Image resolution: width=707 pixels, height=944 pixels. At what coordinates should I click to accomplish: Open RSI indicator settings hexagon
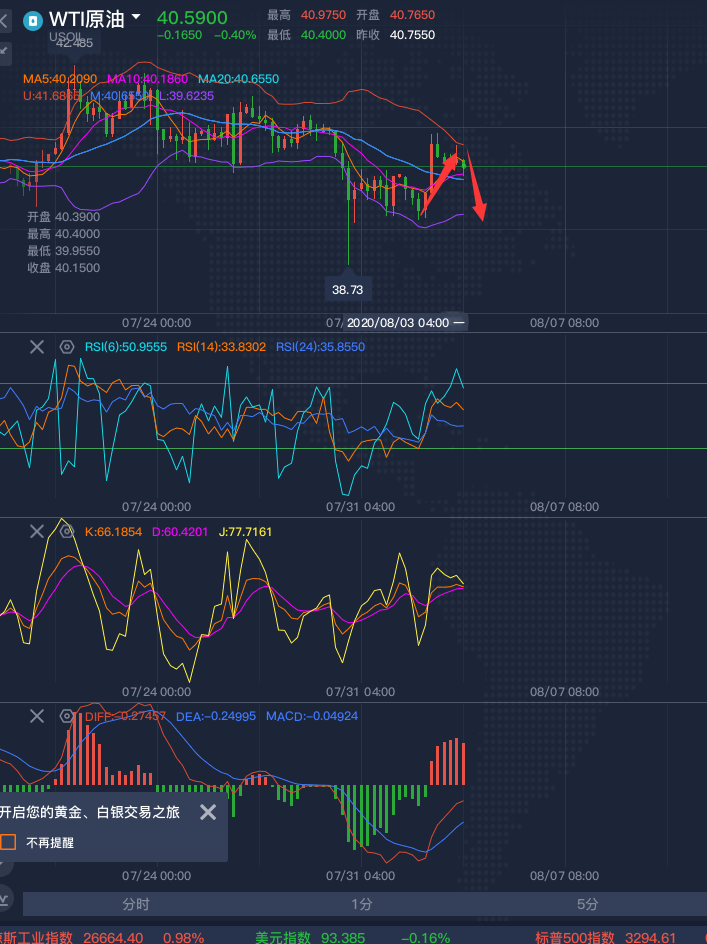[x=66, y=347]
